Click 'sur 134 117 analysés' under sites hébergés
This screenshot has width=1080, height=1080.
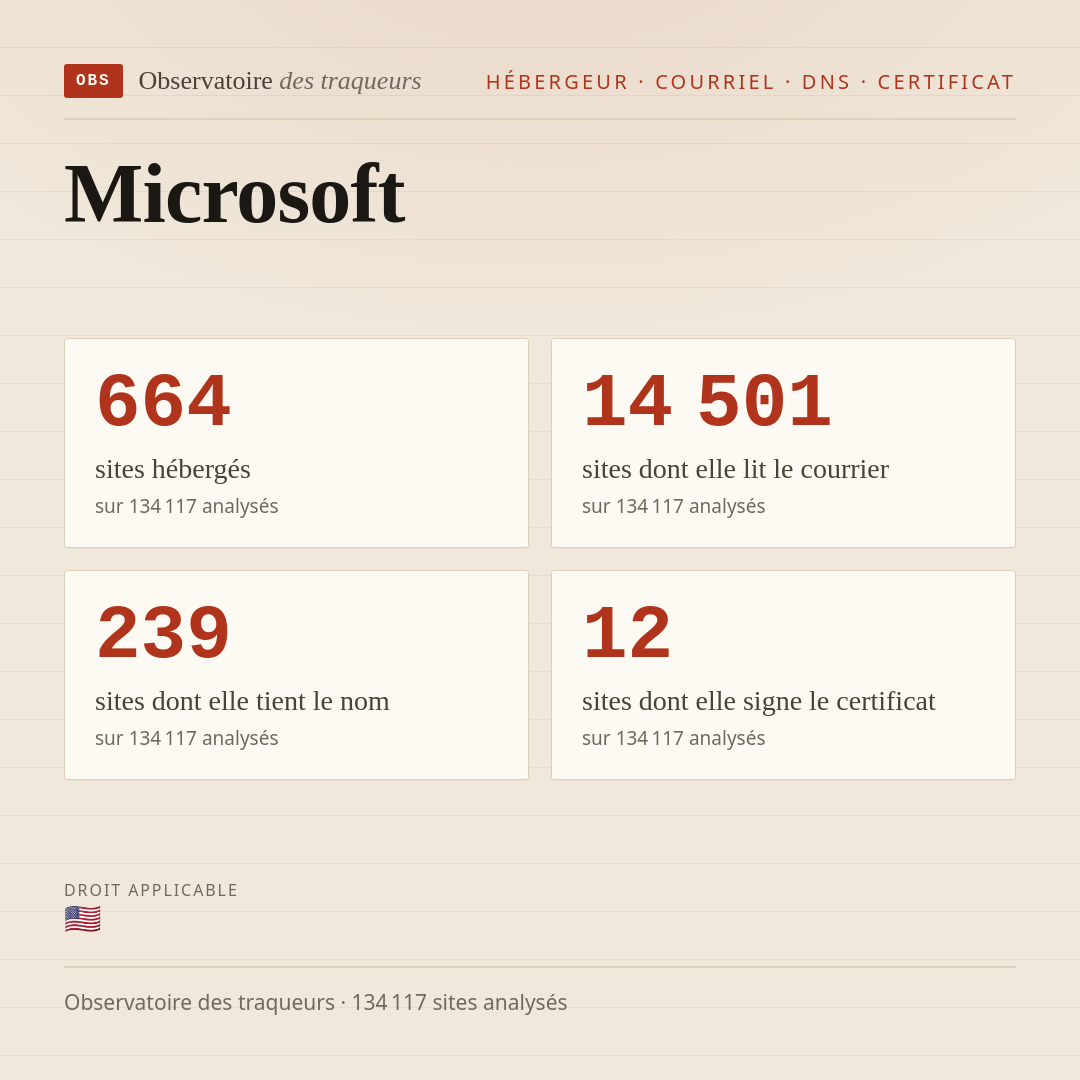(x=187, y=506)
